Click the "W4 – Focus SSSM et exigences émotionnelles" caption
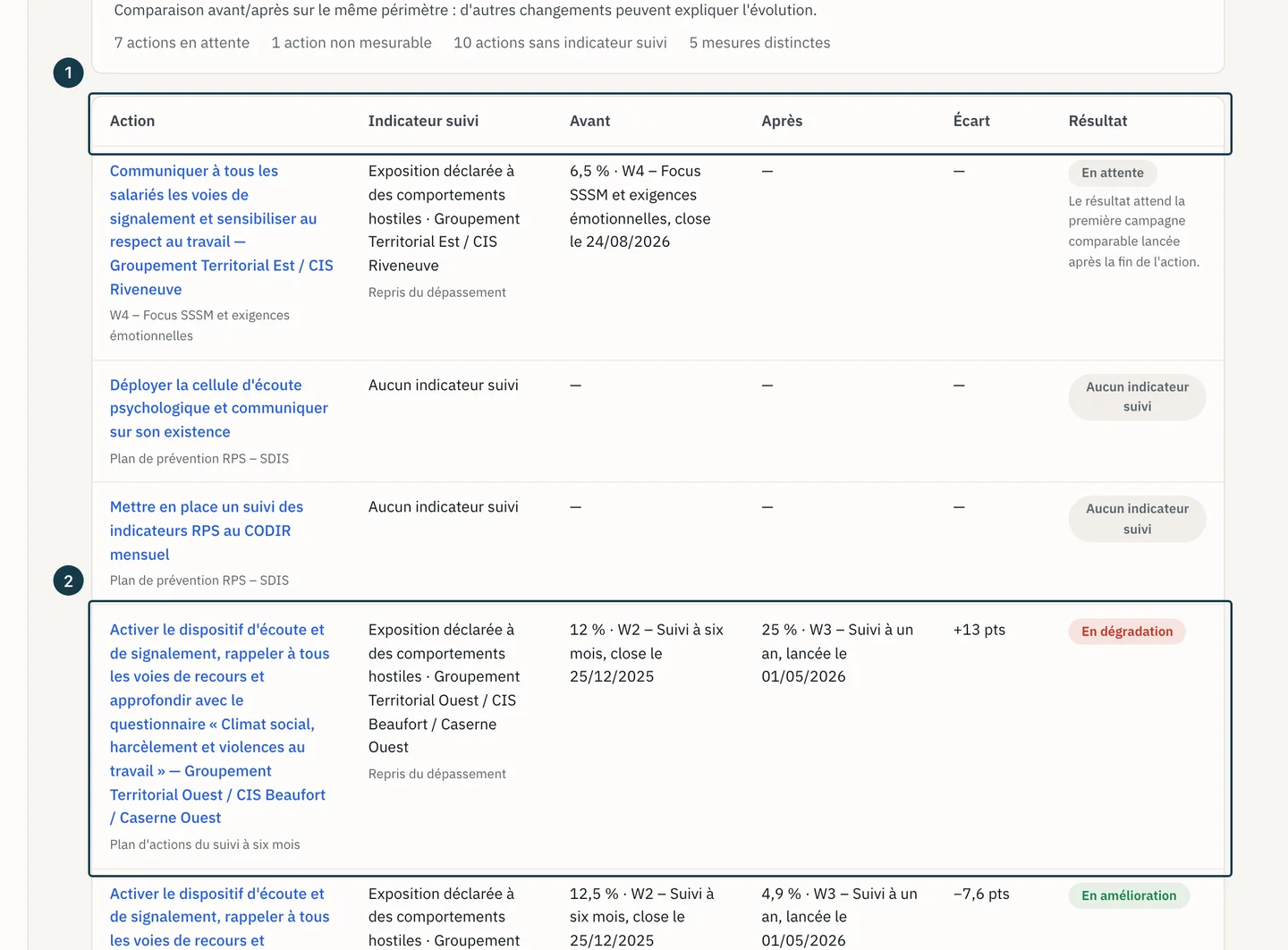 pos(199,326)
